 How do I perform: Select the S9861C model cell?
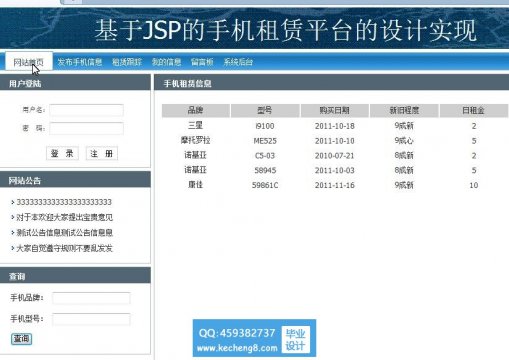[x=265, y=185]
